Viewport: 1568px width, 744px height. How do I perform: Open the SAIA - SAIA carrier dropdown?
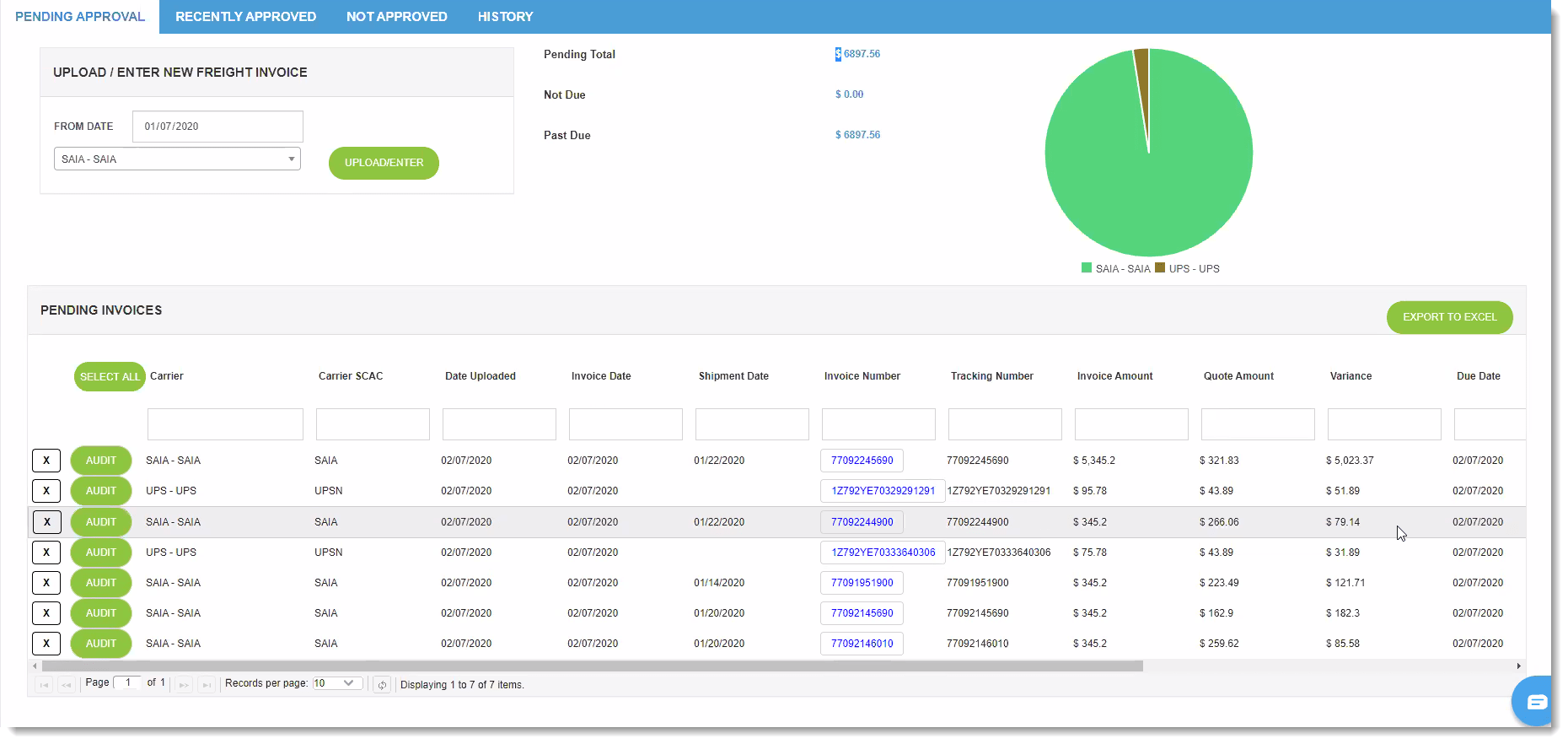click(x=177, y=159)
